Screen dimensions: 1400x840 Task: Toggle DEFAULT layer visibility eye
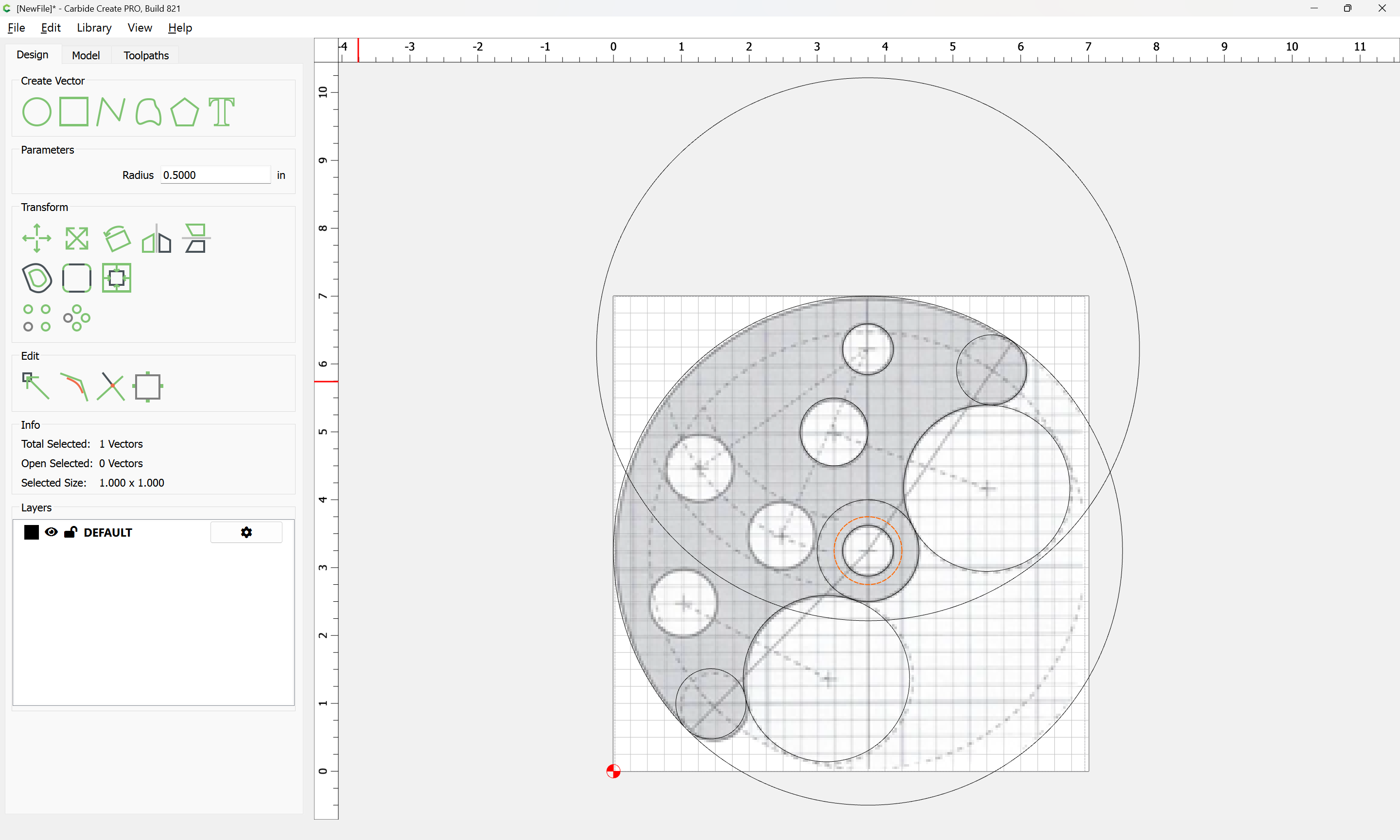click(x=51, y=532)
